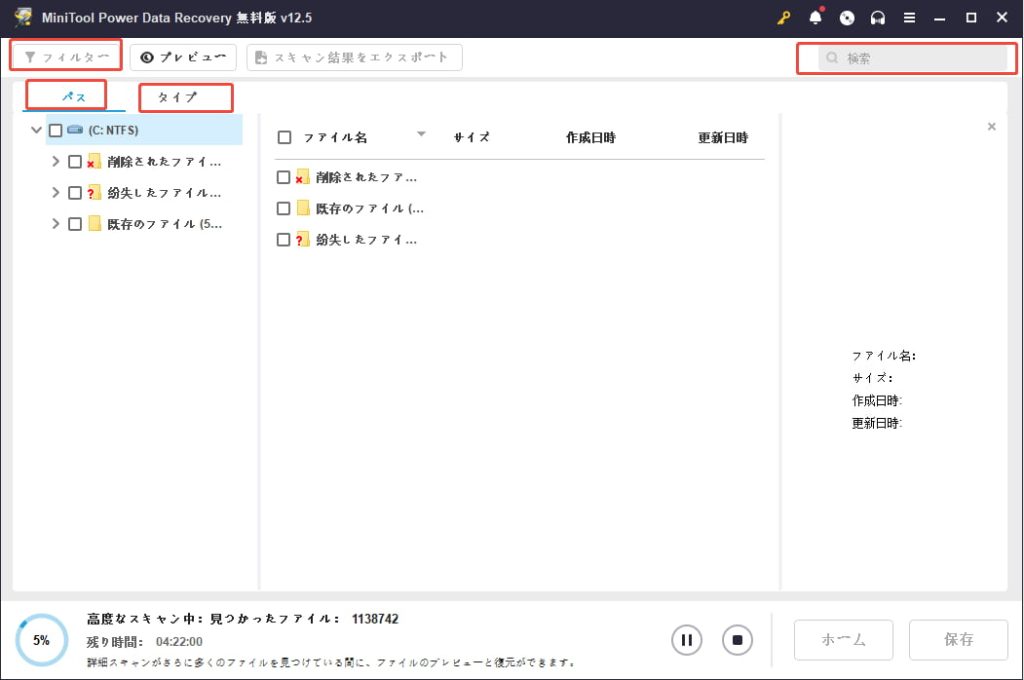Check 紛失したファイ… row in file list
The image size is (1024, 680).
pos(283,240)
